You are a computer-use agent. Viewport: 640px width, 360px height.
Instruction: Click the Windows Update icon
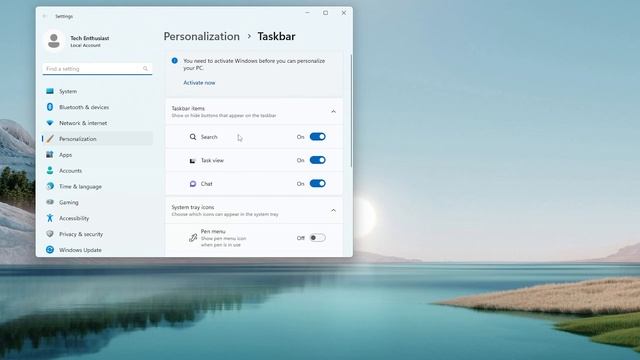50,250
